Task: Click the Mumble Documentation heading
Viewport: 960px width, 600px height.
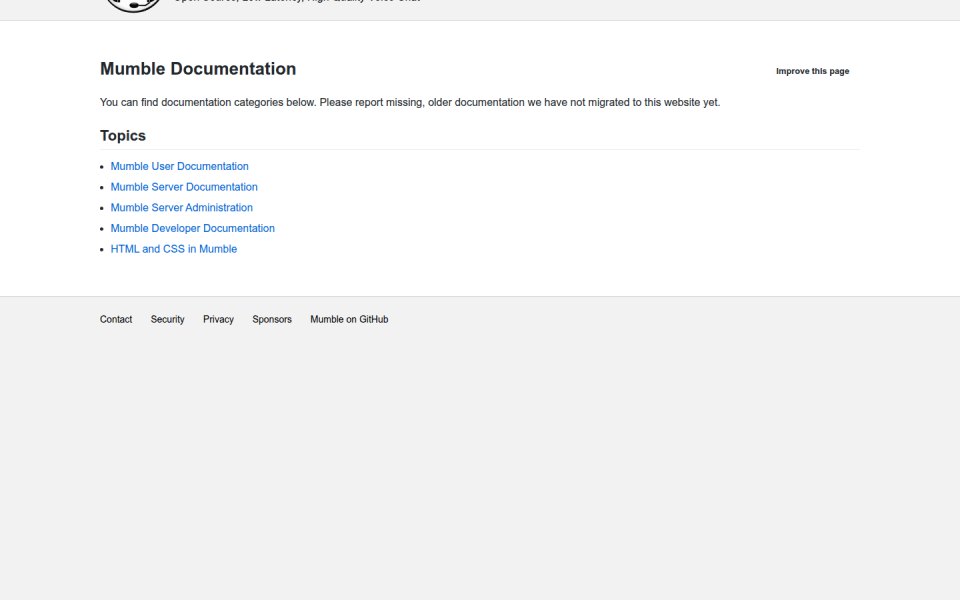Action: [198, 69]
